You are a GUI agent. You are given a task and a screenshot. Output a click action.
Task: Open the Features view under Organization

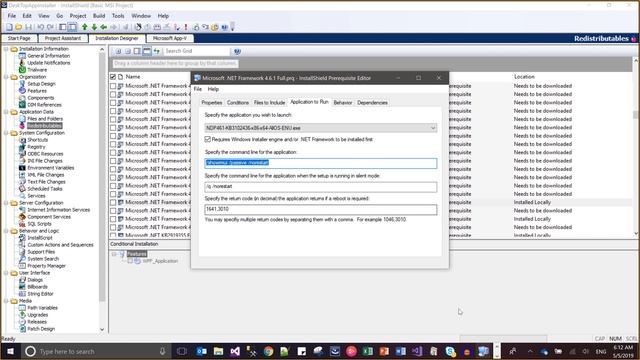pos(37,91)
